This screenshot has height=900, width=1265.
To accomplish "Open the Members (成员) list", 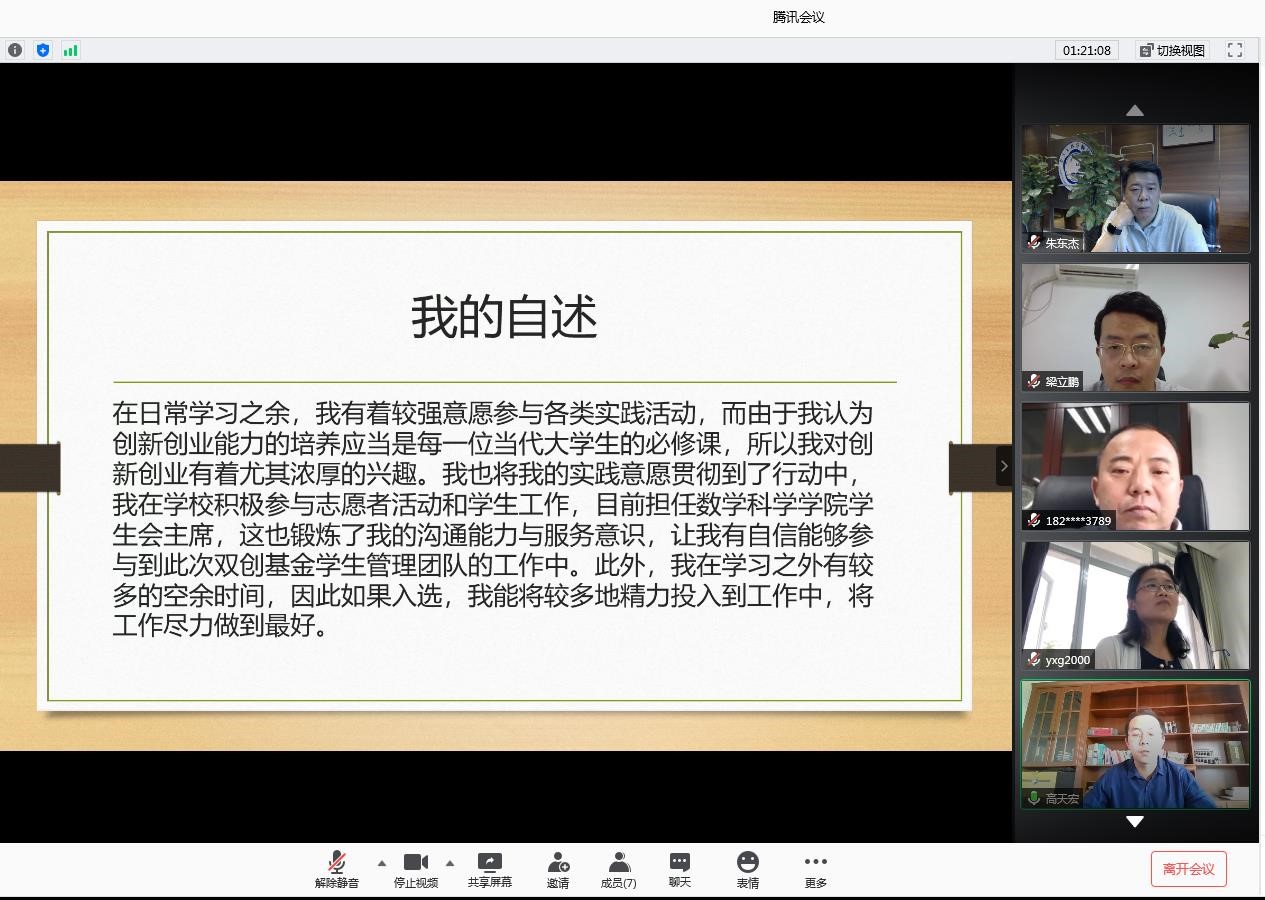I will [618, 869].
